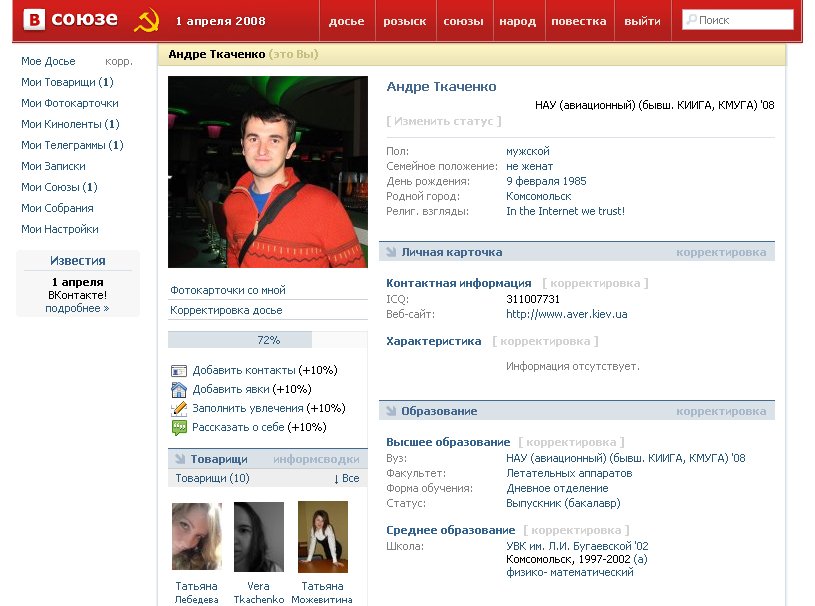Collapse the Личная карточка section

[x=391, y=253]
